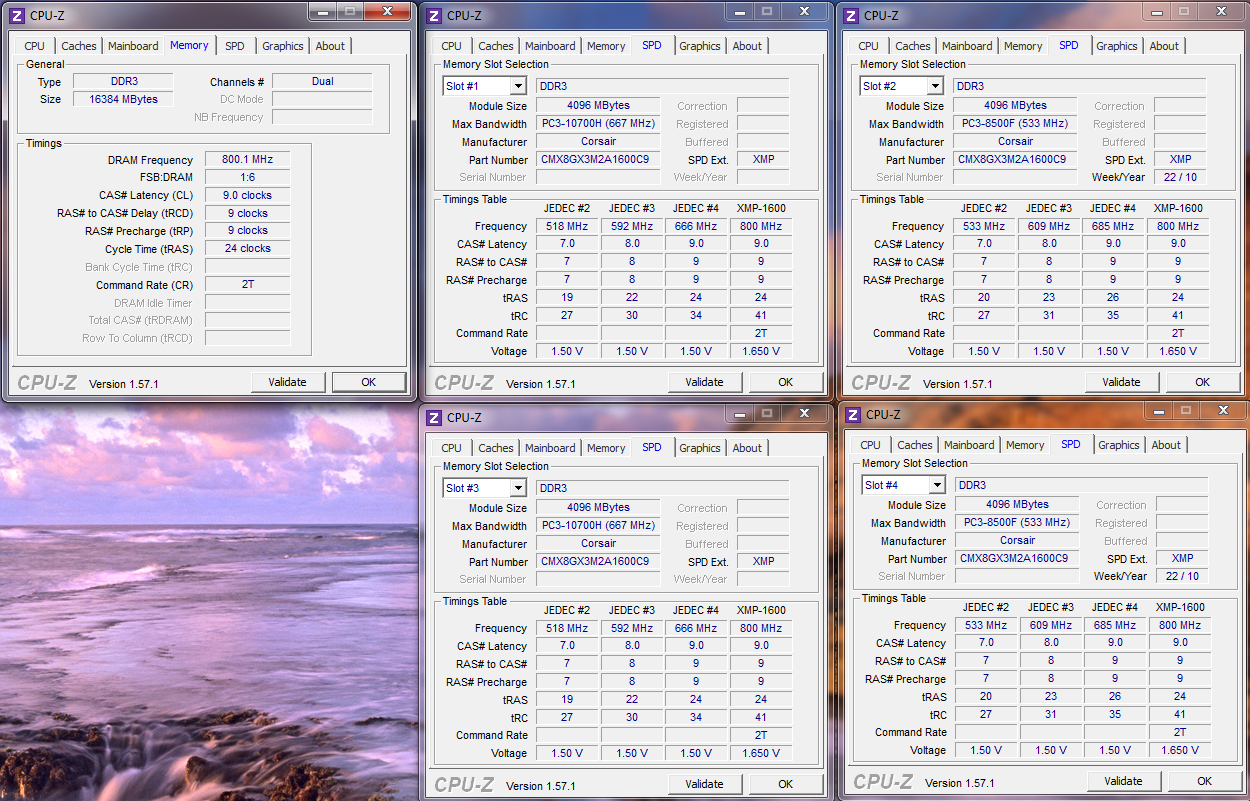Click Validate in the Slot #2 window
Image resolution: width=1250 pixels, height=801 pixels.
[1122, 382]
